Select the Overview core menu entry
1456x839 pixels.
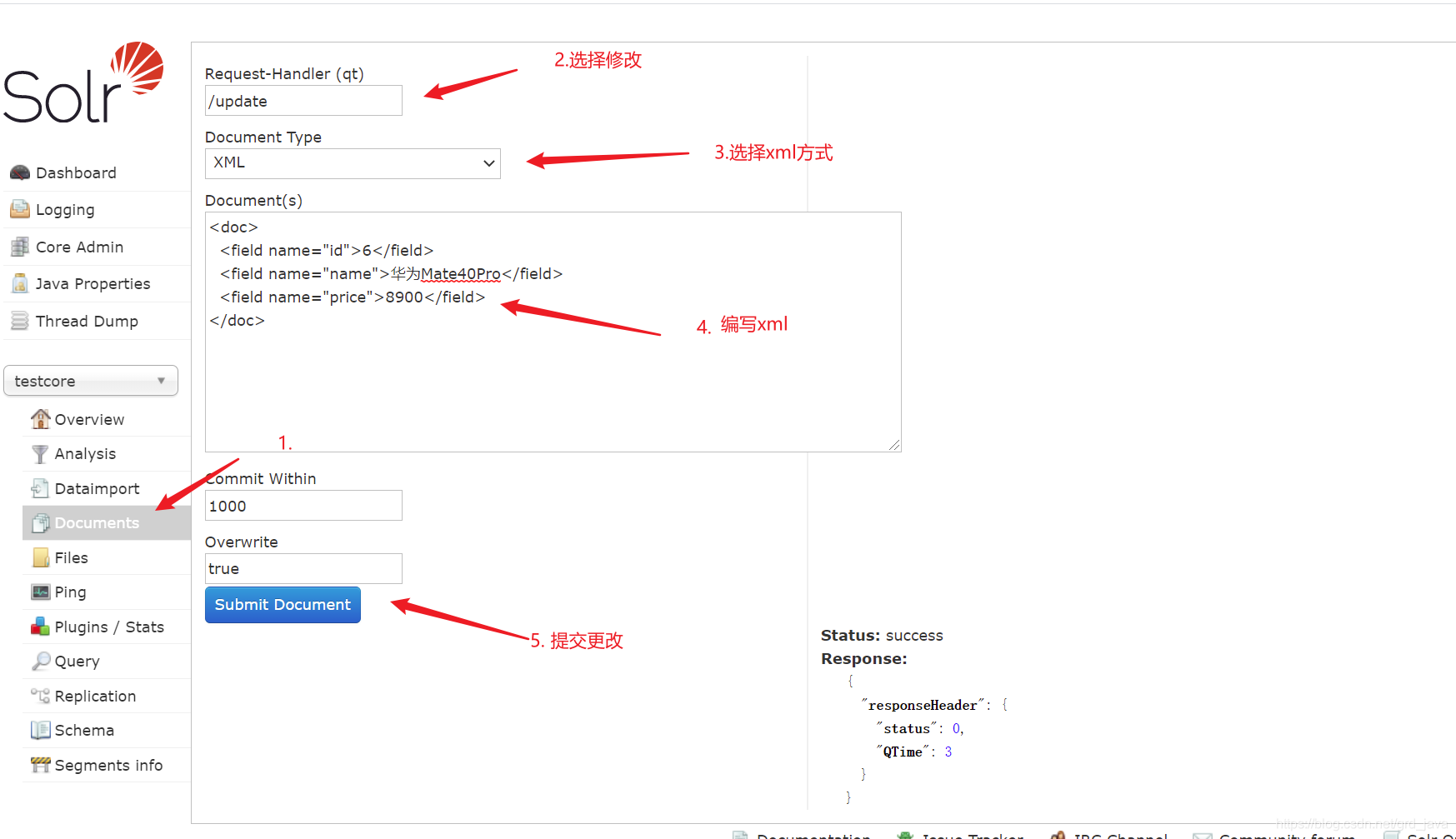[89, 419]
